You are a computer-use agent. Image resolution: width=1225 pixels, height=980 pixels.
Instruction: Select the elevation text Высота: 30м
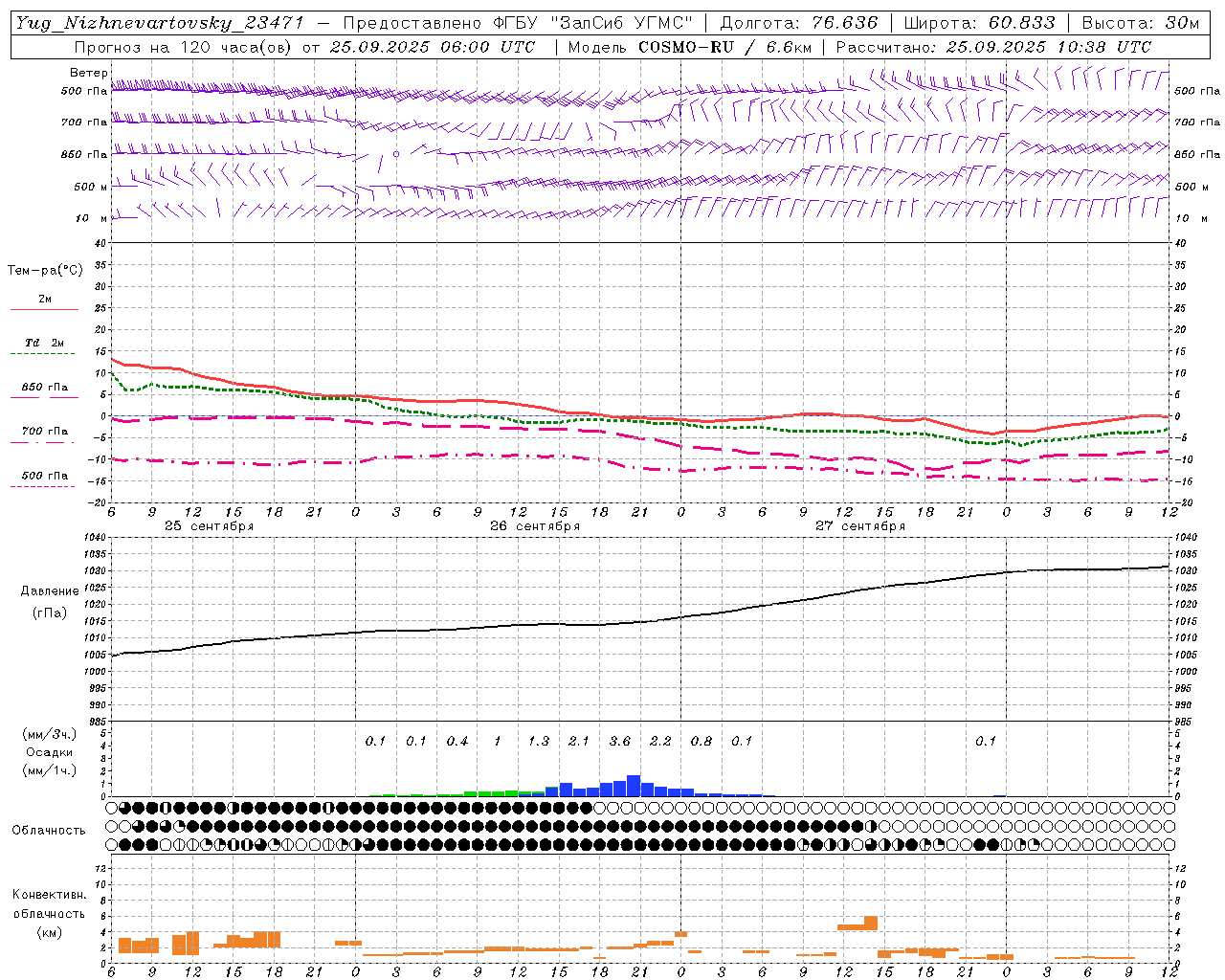(1140, 23)
